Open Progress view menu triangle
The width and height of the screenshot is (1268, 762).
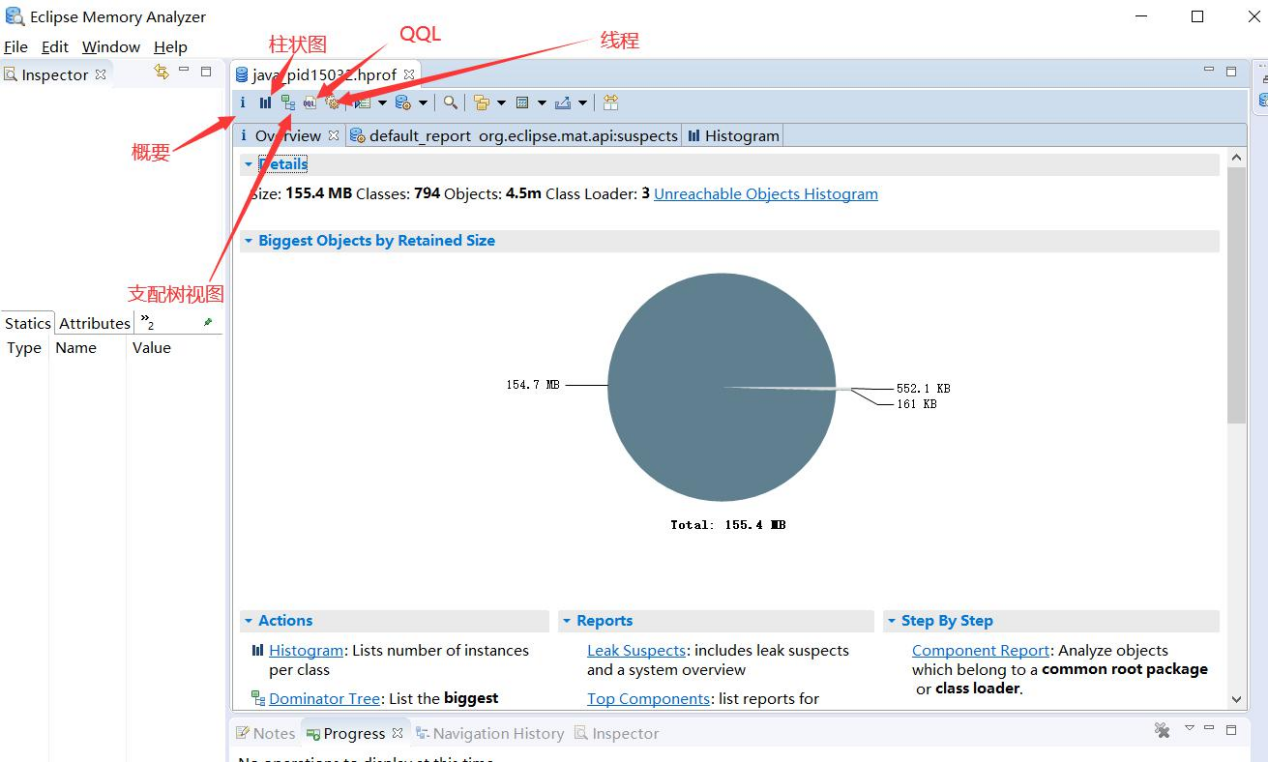1189,729
